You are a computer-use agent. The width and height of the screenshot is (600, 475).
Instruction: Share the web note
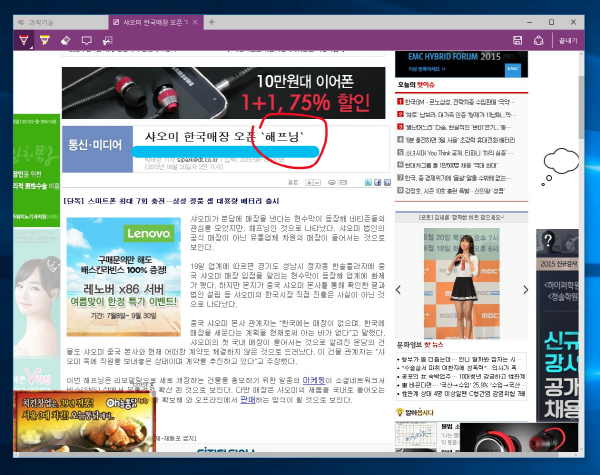click(x=539, y=40)
